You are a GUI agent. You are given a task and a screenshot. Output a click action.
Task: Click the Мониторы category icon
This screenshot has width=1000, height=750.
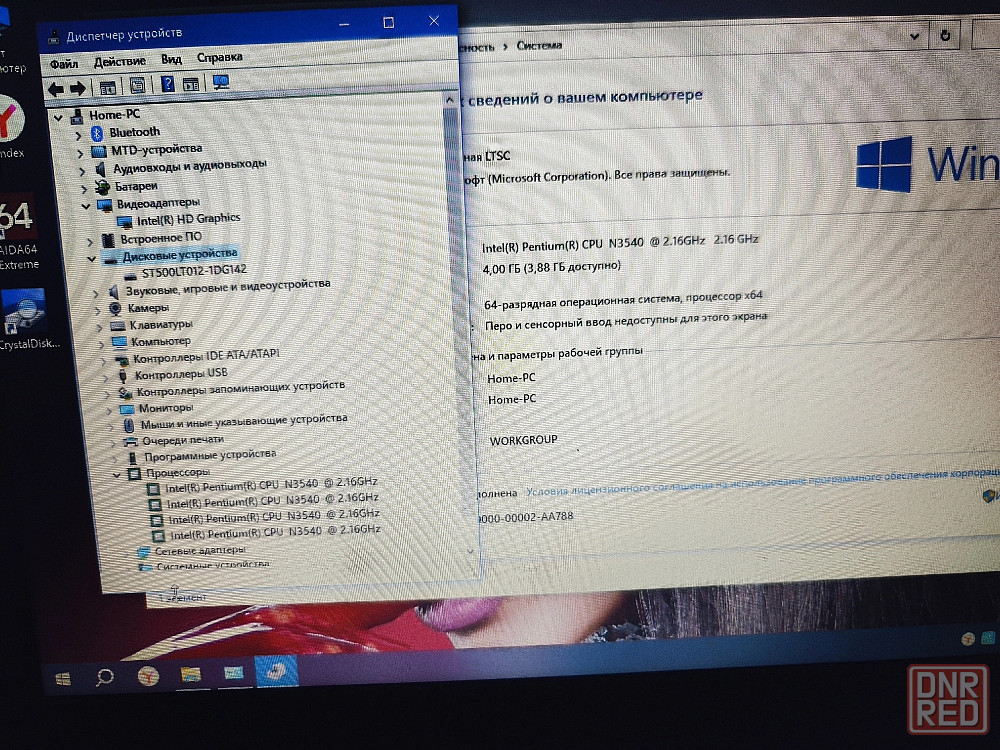coord(126,409)
